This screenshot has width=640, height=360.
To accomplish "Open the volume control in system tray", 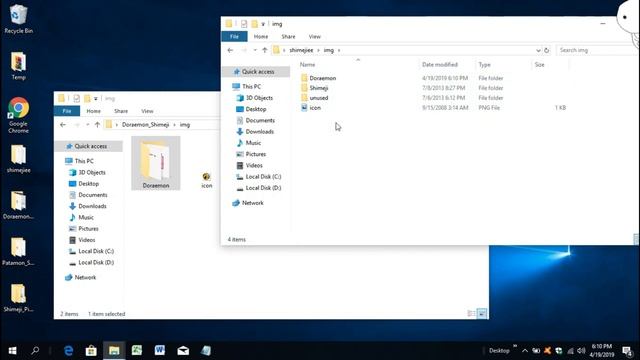I will coord(581,351).
